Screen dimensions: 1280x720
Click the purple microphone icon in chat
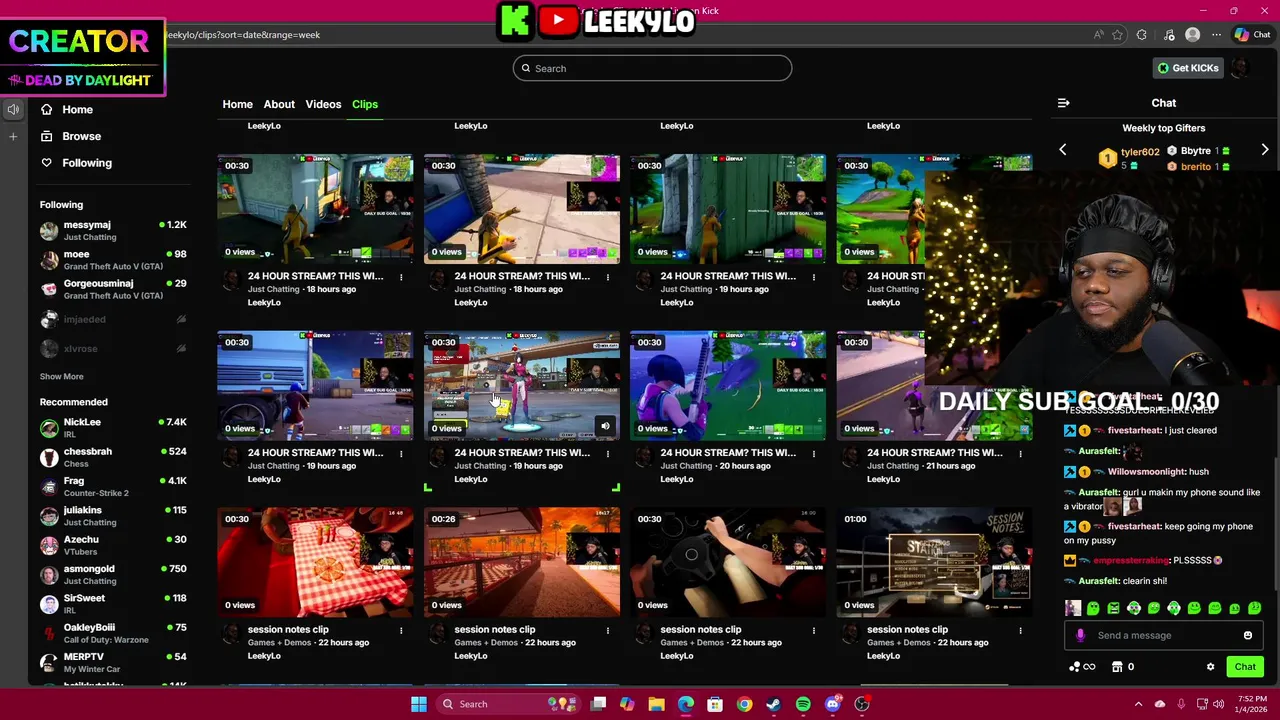tap(1080, 636)
